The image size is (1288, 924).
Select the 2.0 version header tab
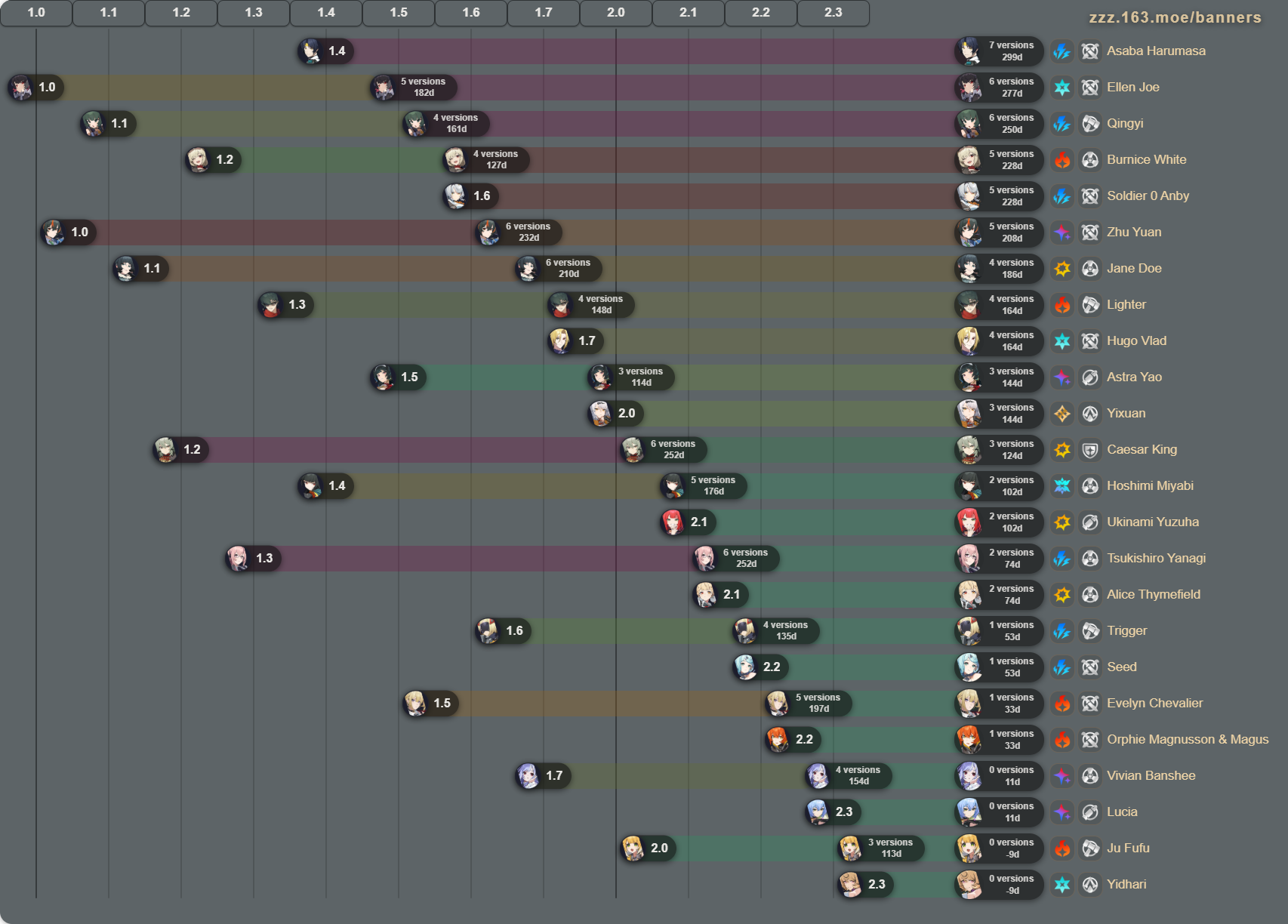click(x=616, y=13)
